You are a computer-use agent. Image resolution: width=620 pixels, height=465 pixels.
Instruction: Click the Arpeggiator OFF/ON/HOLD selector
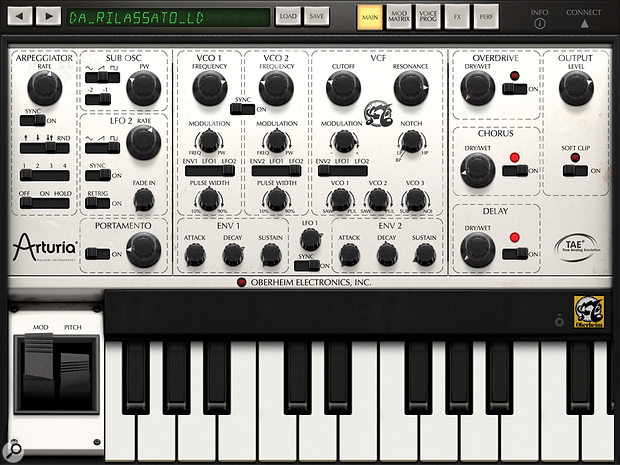(x=45, y=203)
